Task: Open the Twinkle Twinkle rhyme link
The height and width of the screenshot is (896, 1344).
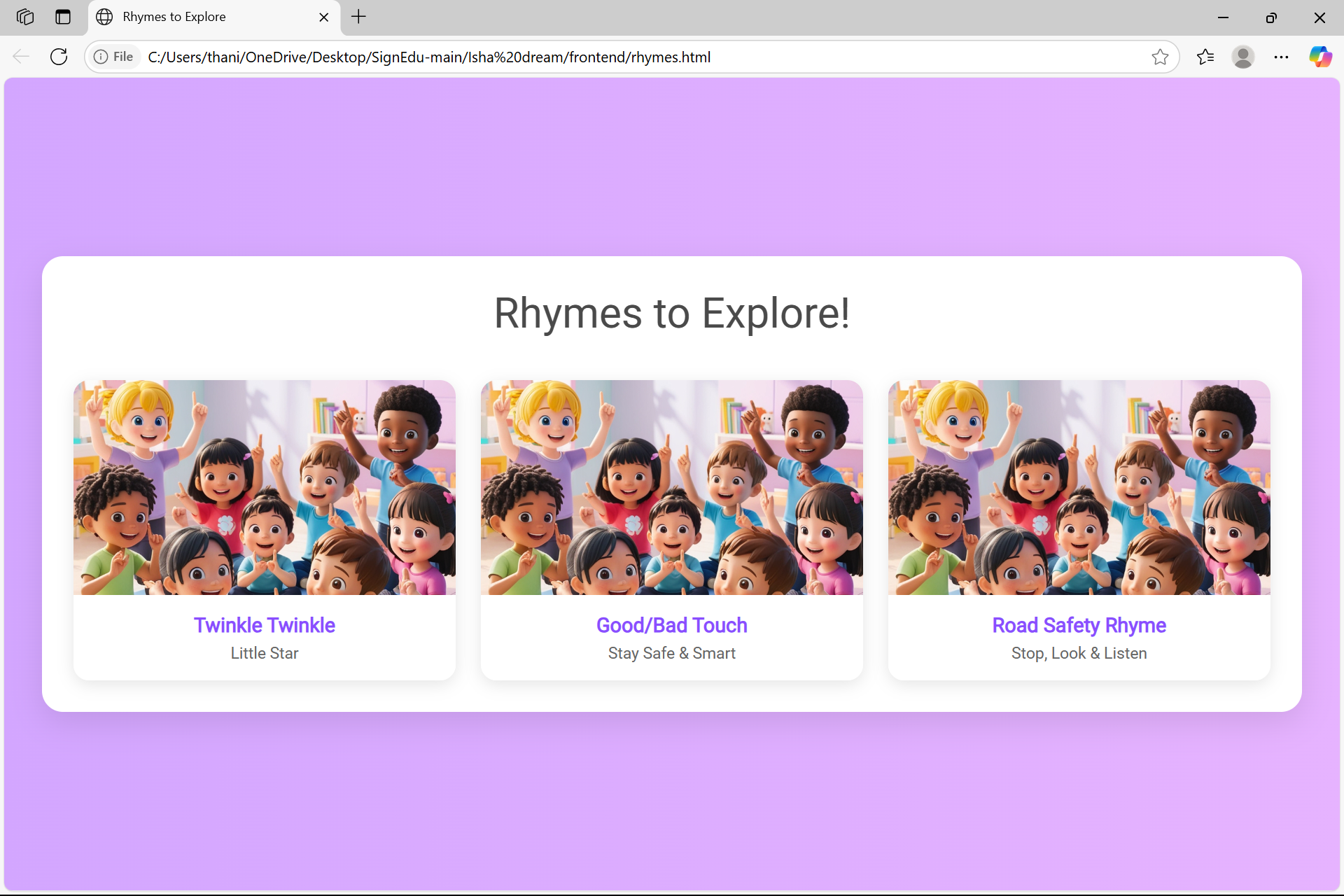Action: pos(264,625)
